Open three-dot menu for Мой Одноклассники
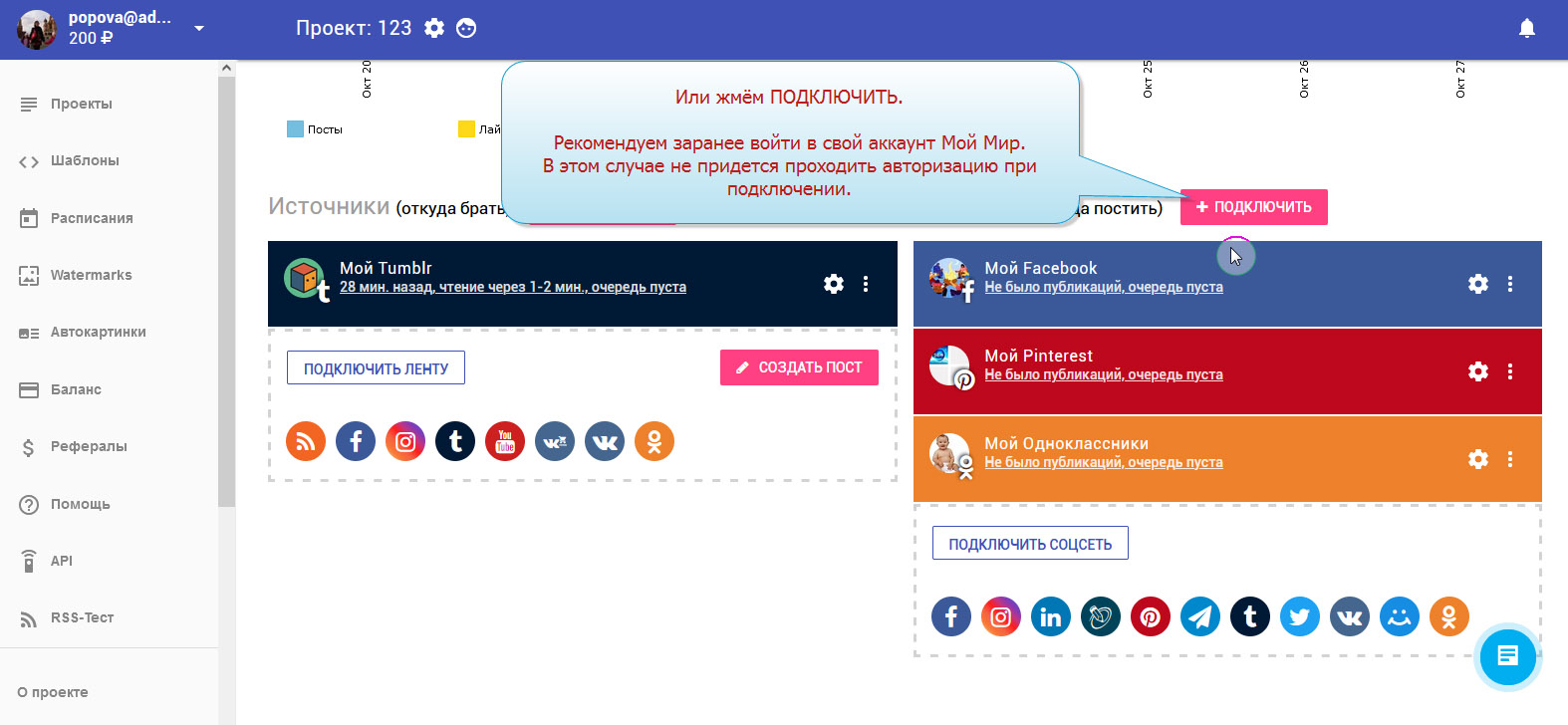The width and height of the screenshot is (1568, 725). point(1510,459)
